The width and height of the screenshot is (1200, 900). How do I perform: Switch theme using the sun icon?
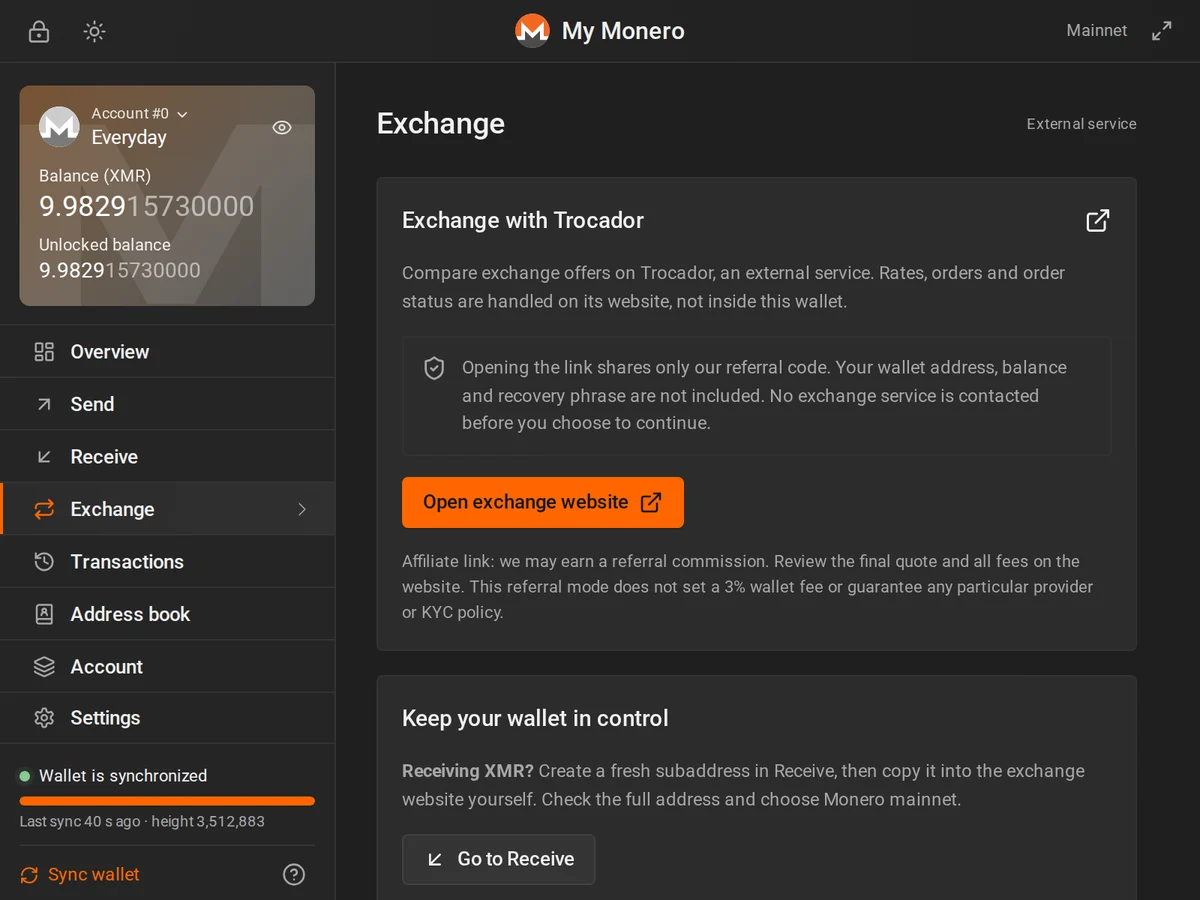click(94, 31)
